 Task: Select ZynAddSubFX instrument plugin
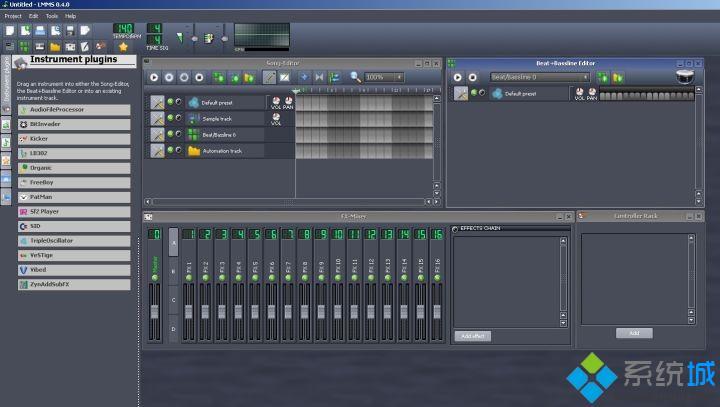coord(74,284)
